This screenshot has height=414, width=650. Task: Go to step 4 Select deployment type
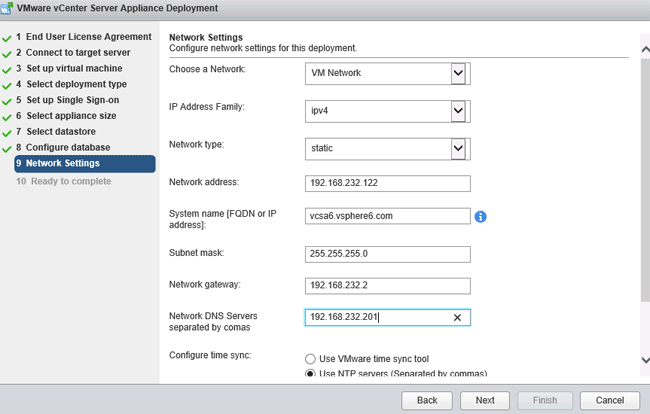tap(72, 84)
